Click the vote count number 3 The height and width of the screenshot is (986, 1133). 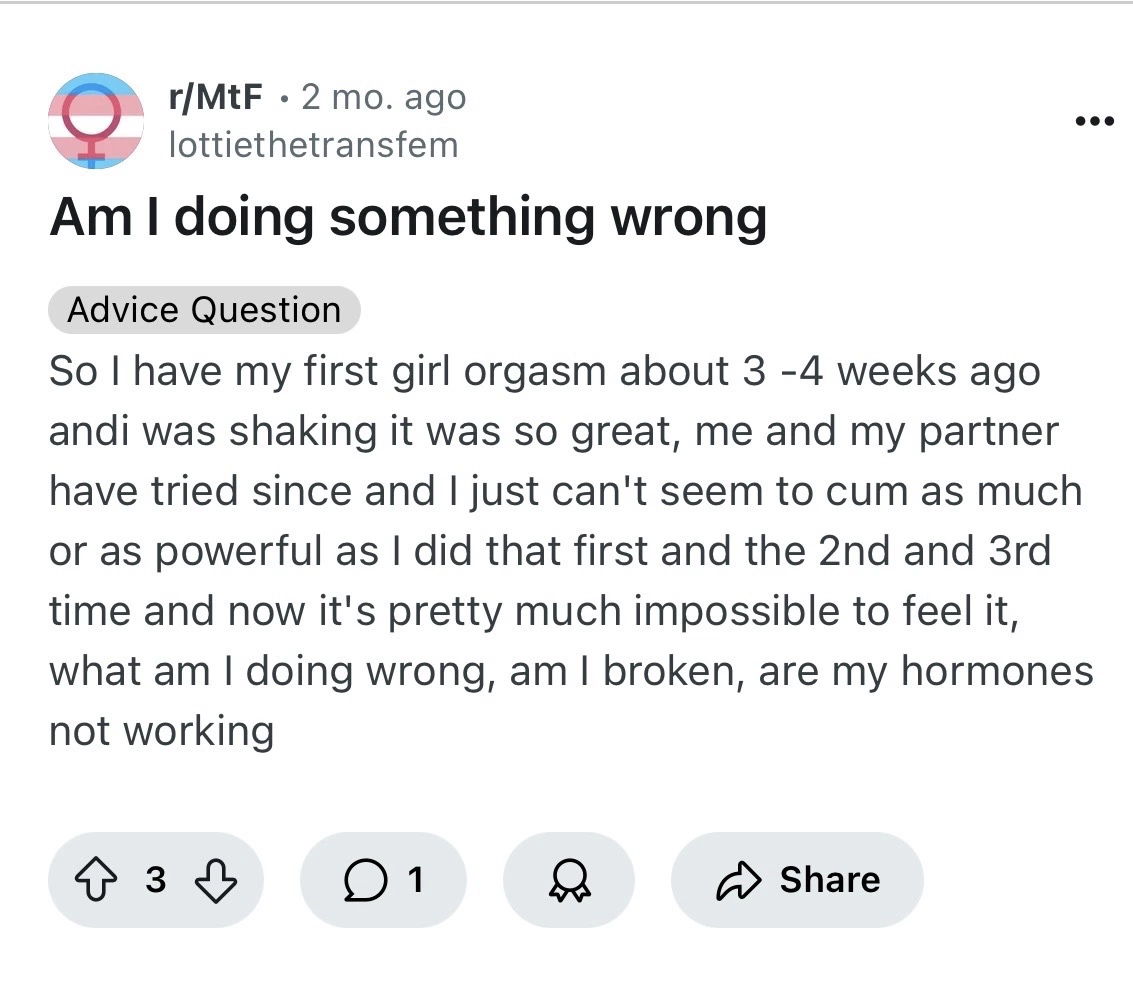point(154,880)
